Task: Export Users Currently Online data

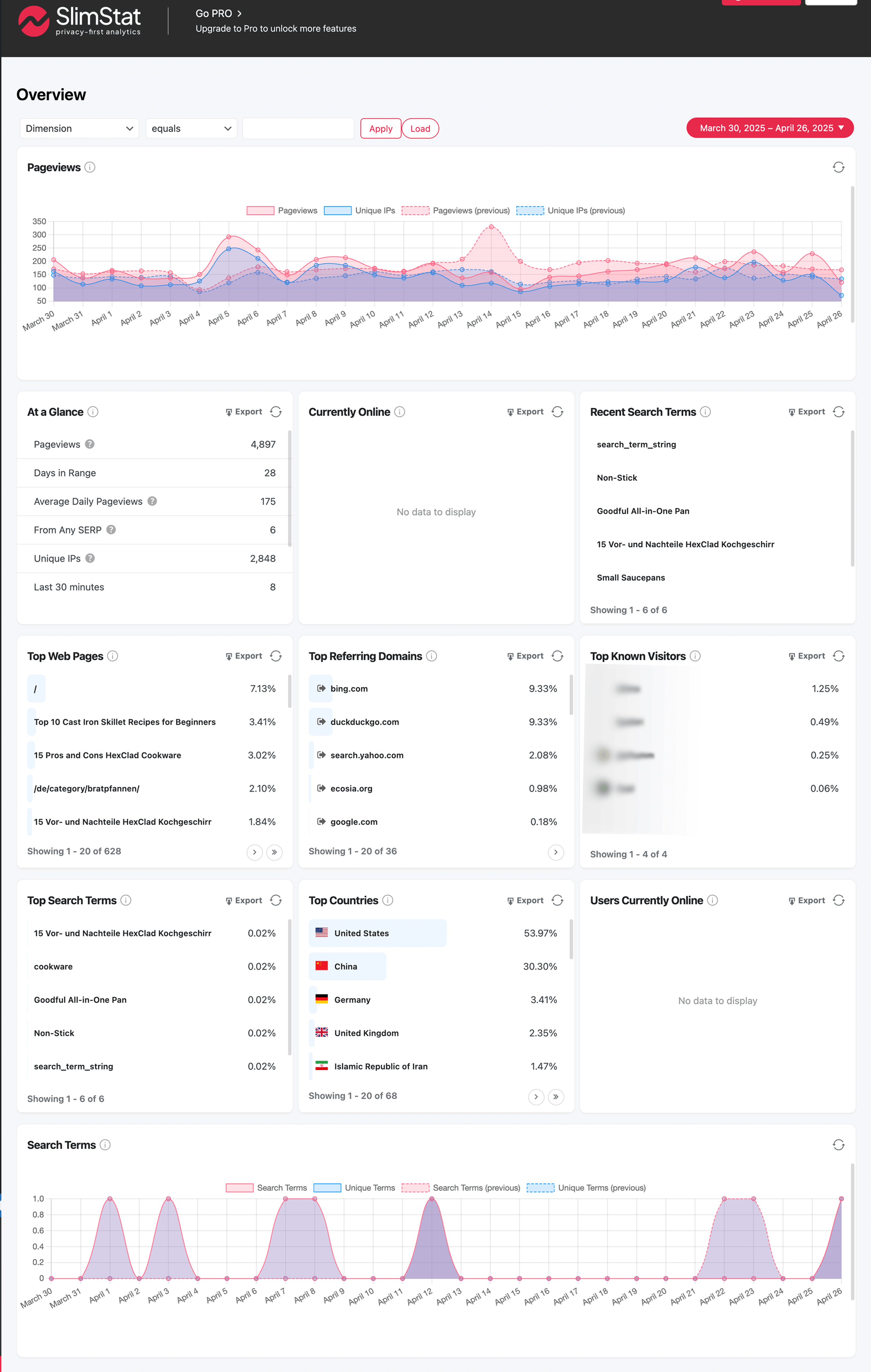Action: (x=807, y=901)
